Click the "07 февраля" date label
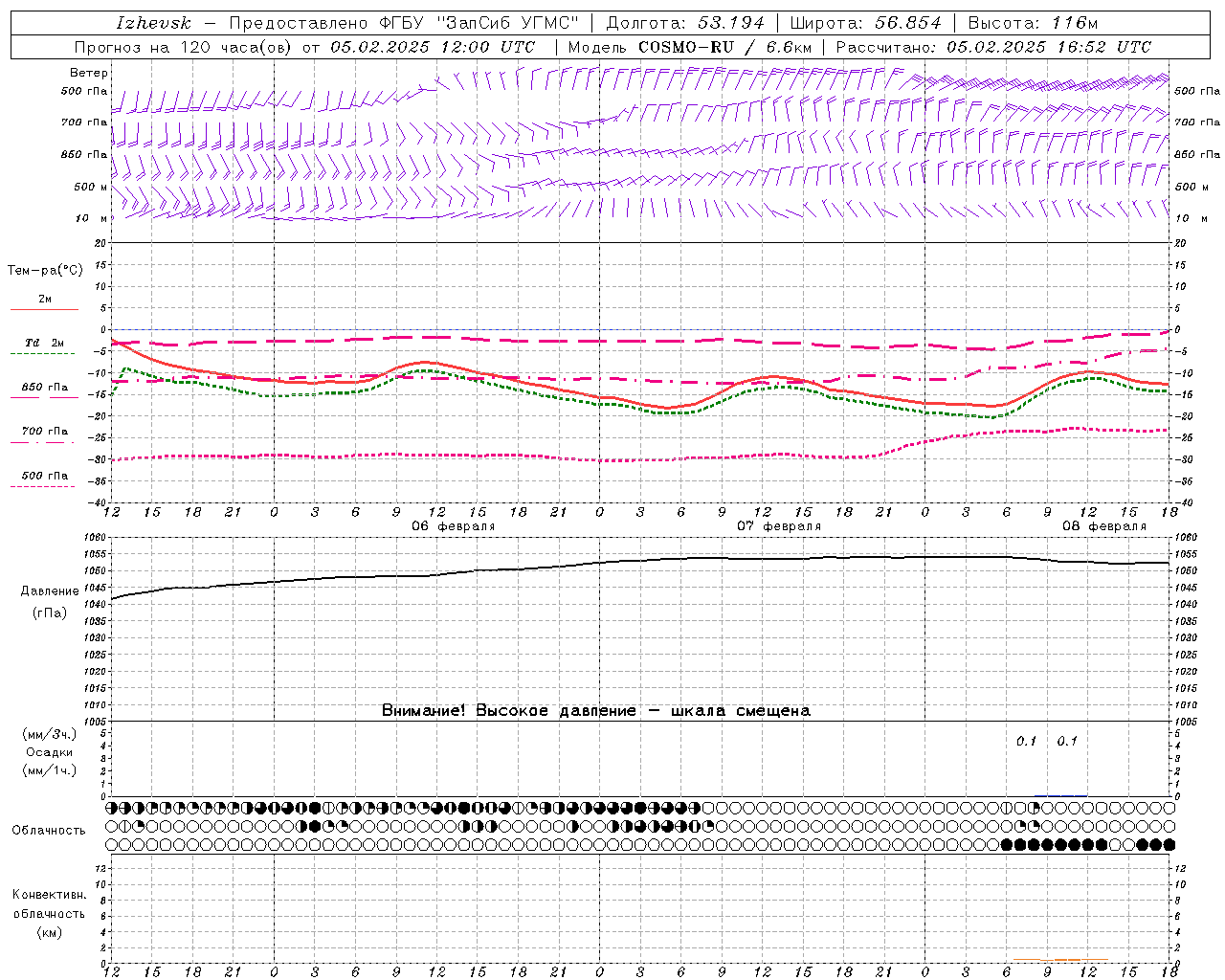This screenshot has height=980, width=1225. click(x=779, y=526)
